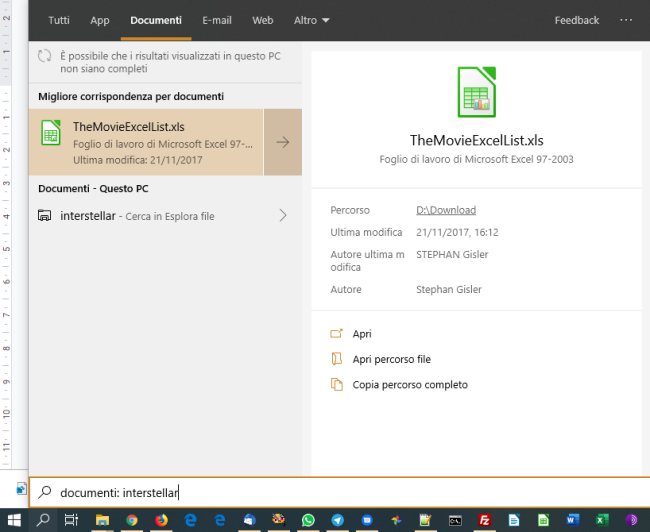This screenshot has height=532, width=650.
Task: Click the taskbar Search button
Action: (x=43, y=520)
